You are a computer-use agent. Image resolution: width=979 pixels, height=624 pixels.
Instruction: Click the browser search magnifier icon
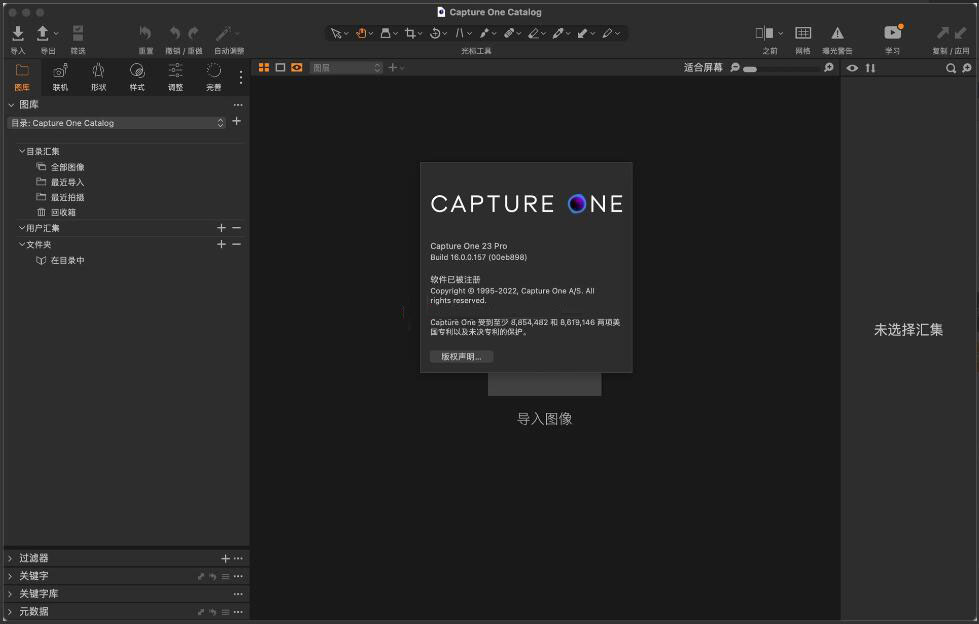951,68
